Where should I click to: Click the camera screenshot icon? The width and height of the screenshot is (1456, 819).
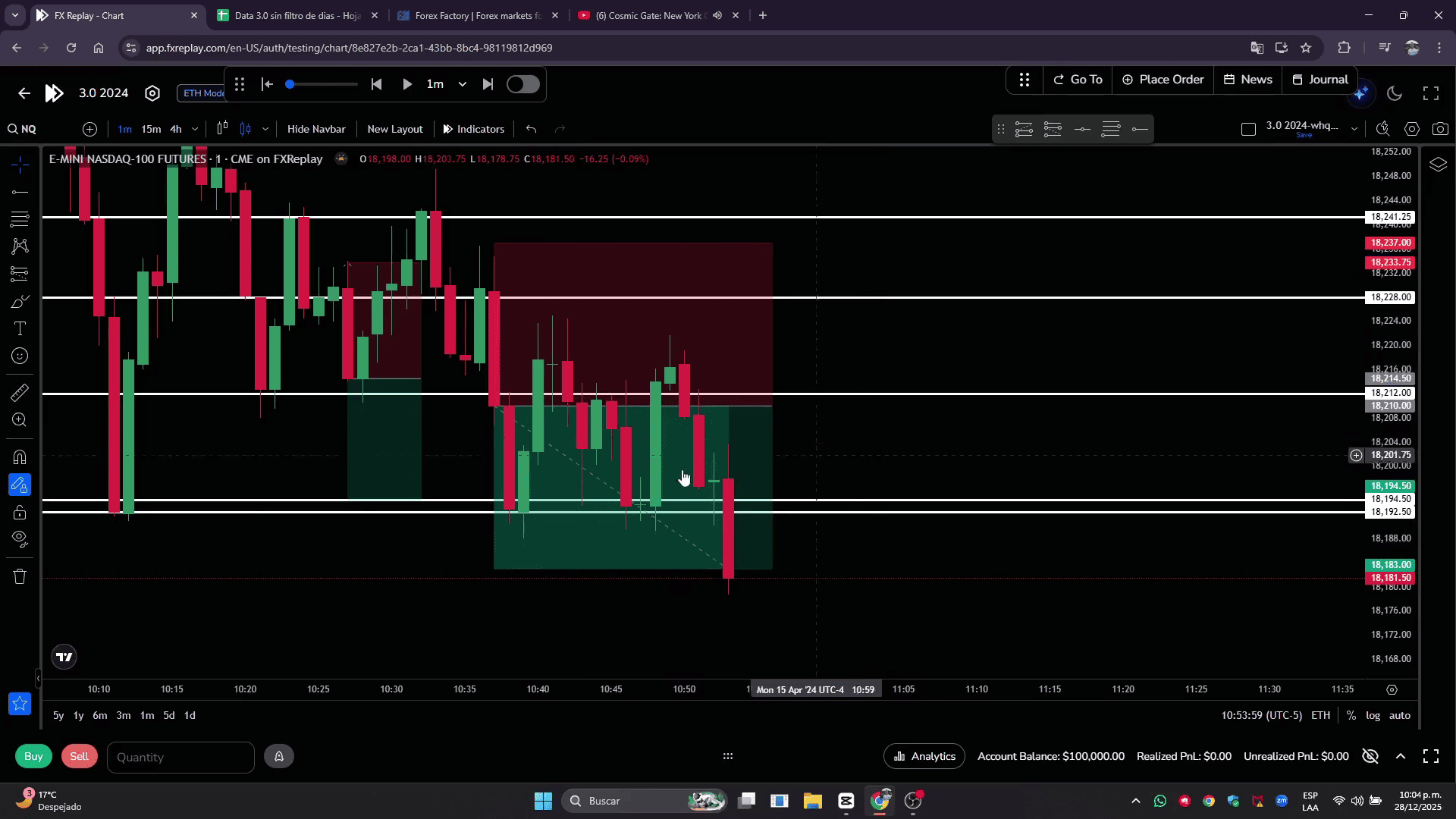point(1440,129)
